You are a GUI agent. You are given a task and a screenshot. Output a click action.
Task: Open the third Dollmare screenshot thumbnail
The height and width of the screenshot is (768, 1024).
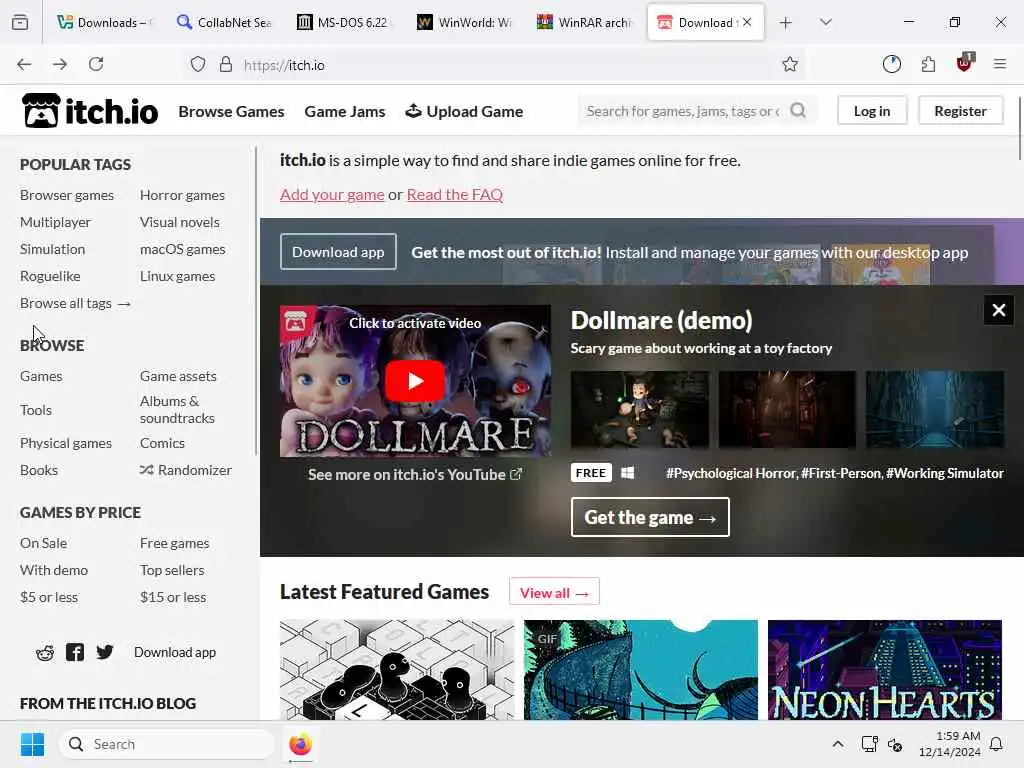click(935, 409)
